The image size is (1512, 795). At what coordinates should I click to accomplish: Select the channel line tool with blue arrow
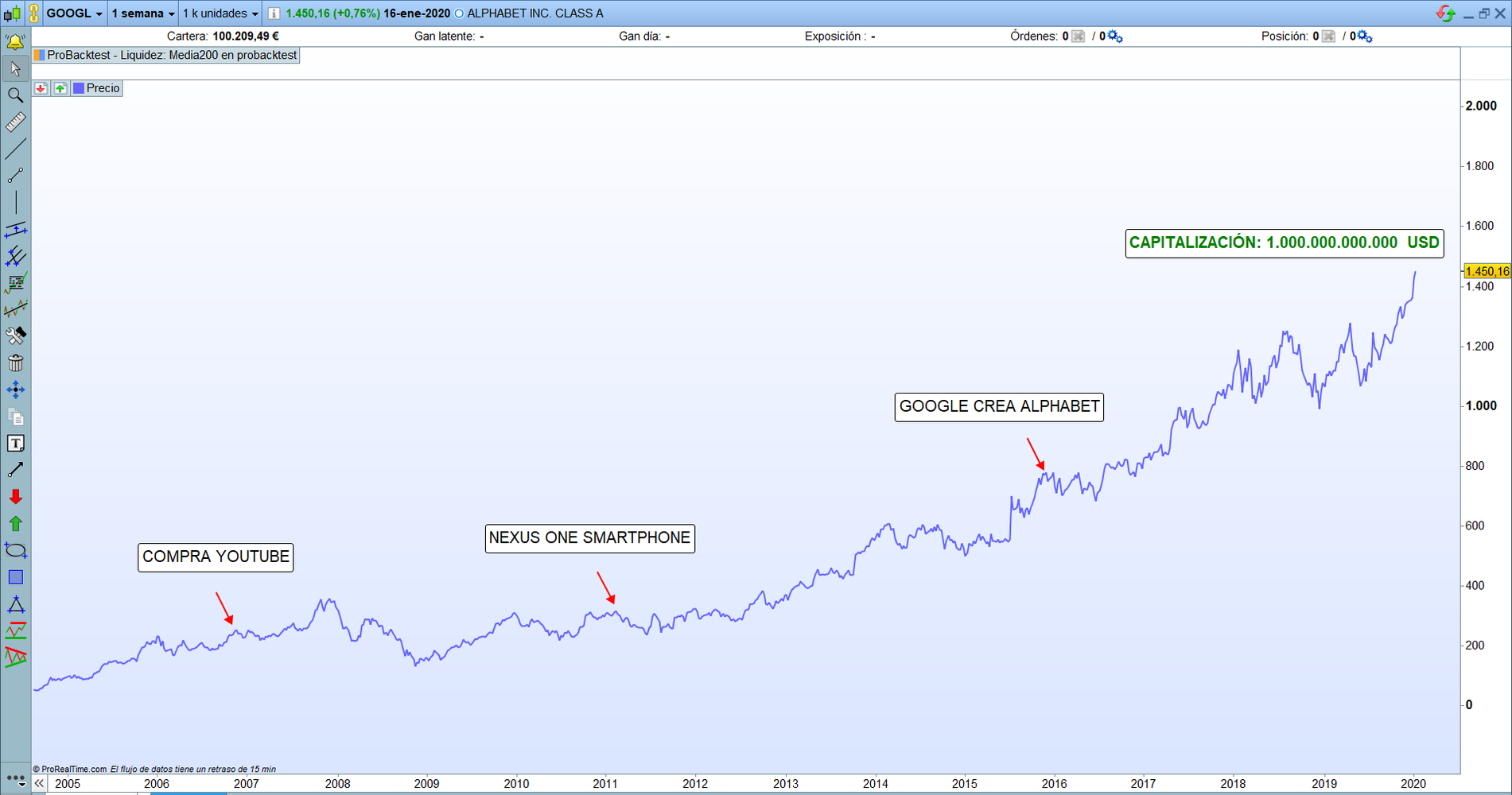(x=15, y=230)
